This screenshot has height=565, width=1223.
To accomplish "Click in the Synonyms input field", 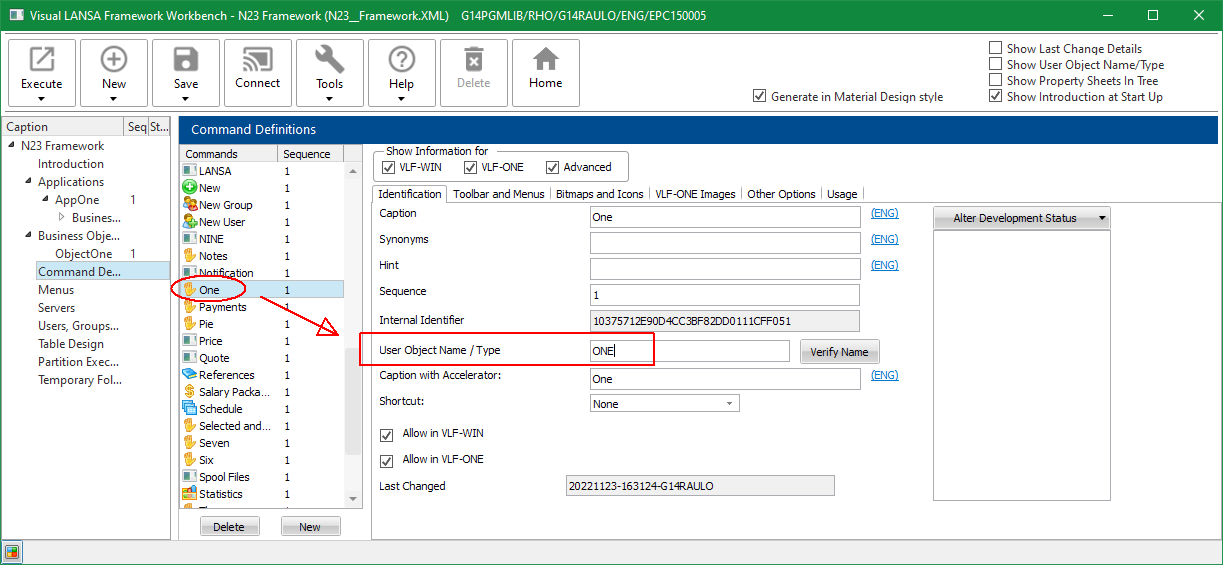I will click(725, 243).
